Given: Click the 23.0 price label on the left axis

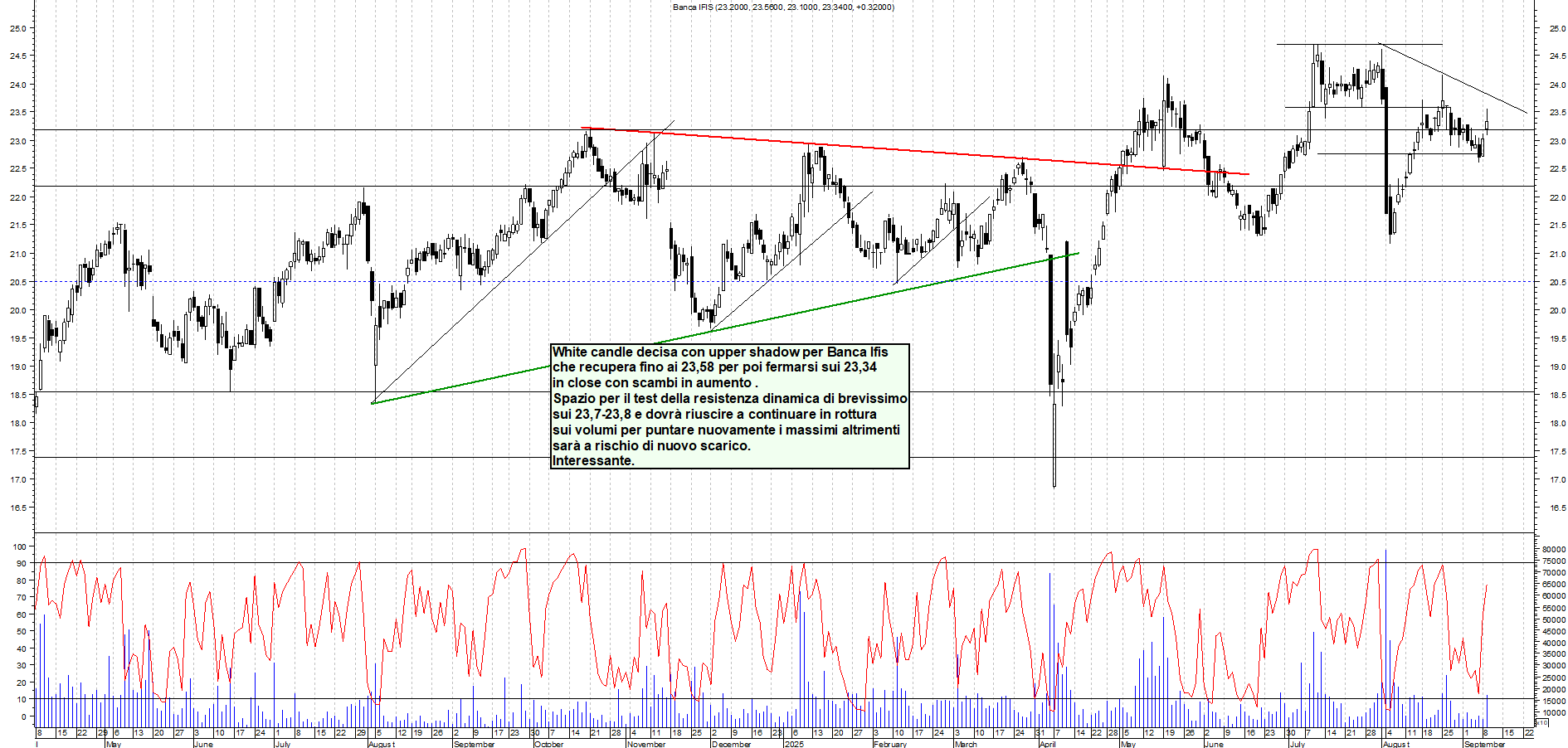Looking at the screenshot, I should click(x=17, y=141).
